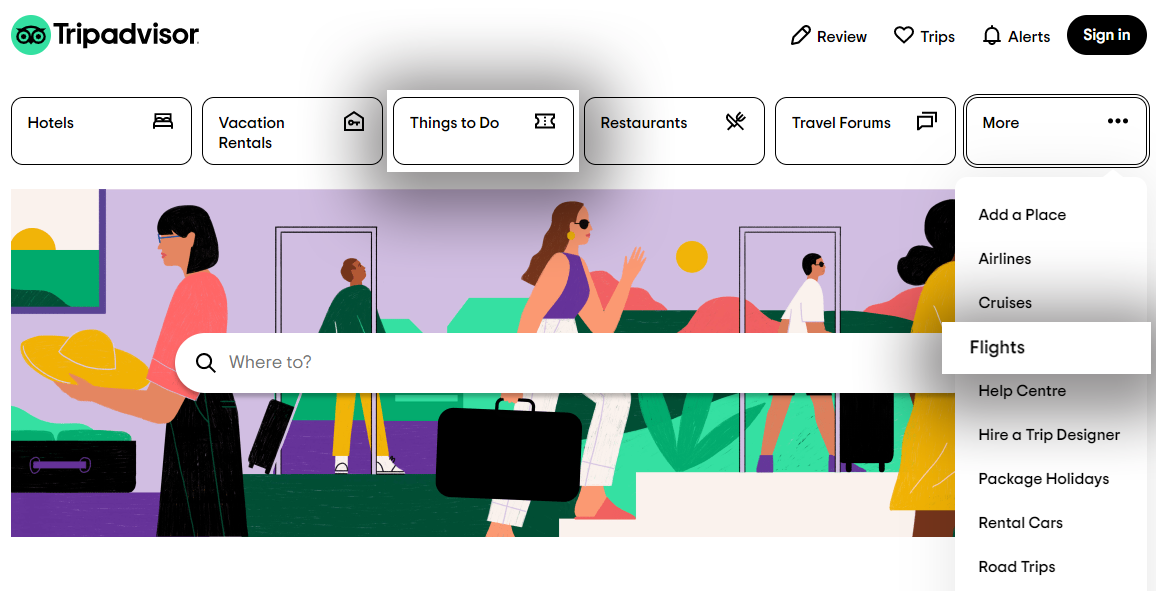Click the Sign in button
This screenshot has height=591, width=1156.
click(x=1106, y=35)
